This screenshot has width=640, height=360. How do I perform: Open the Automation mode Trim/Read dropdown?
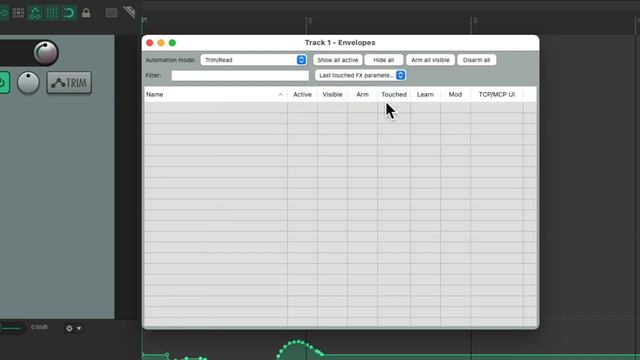coord(253,60)
